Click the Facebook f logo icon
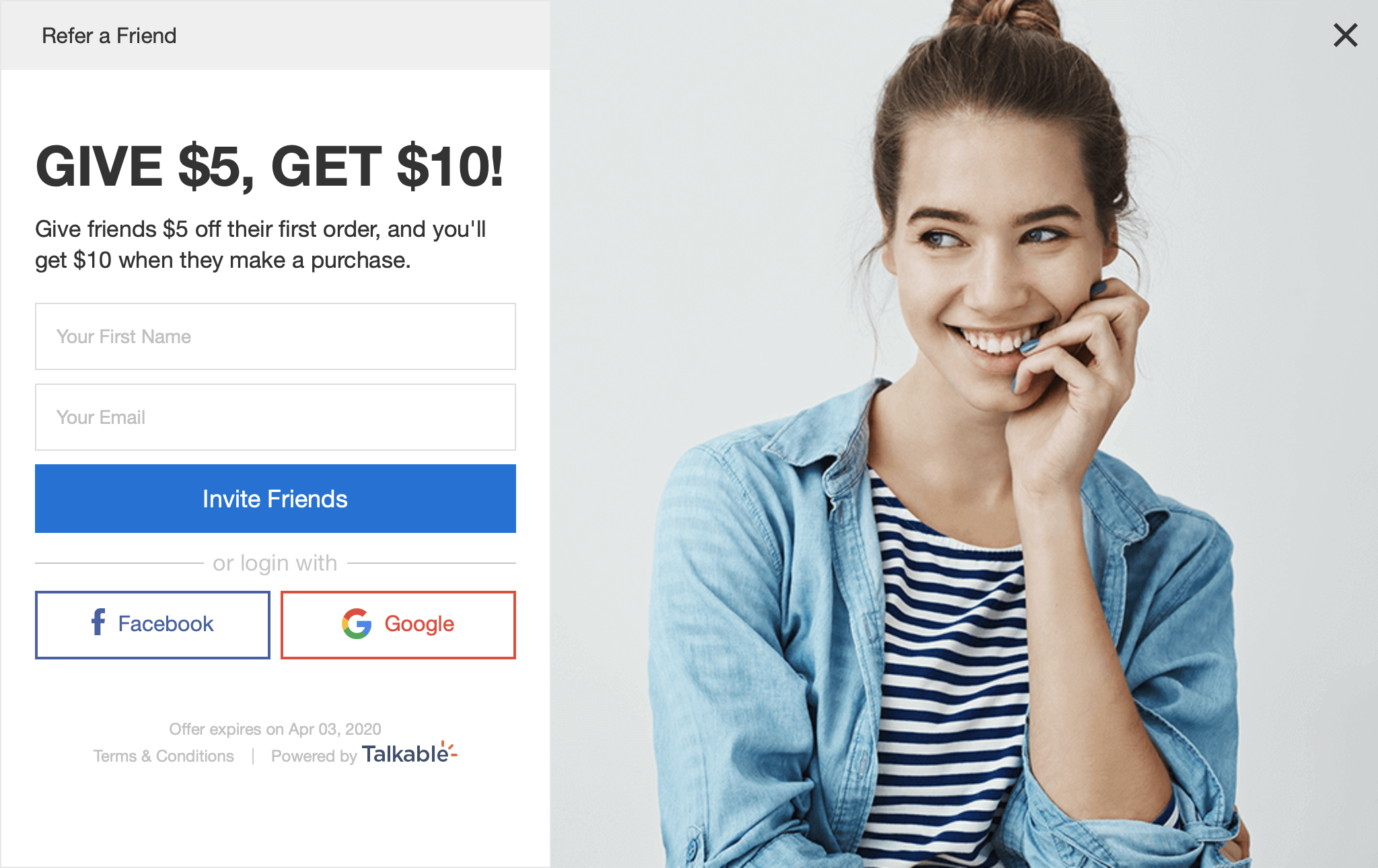The height and width of the screenshot is (868, 1378). pyautogui.click(x=98, y=622)
